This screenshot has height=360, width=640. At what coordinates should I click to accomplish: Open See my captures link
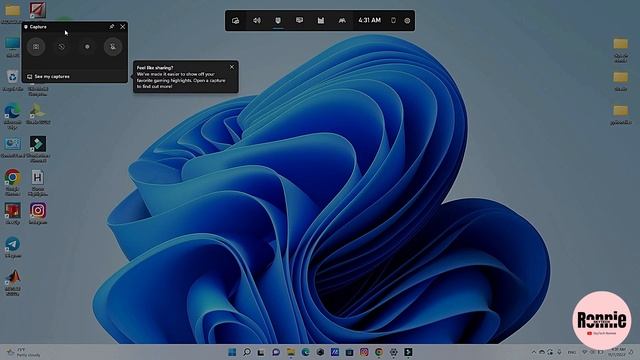click(48, 76)
